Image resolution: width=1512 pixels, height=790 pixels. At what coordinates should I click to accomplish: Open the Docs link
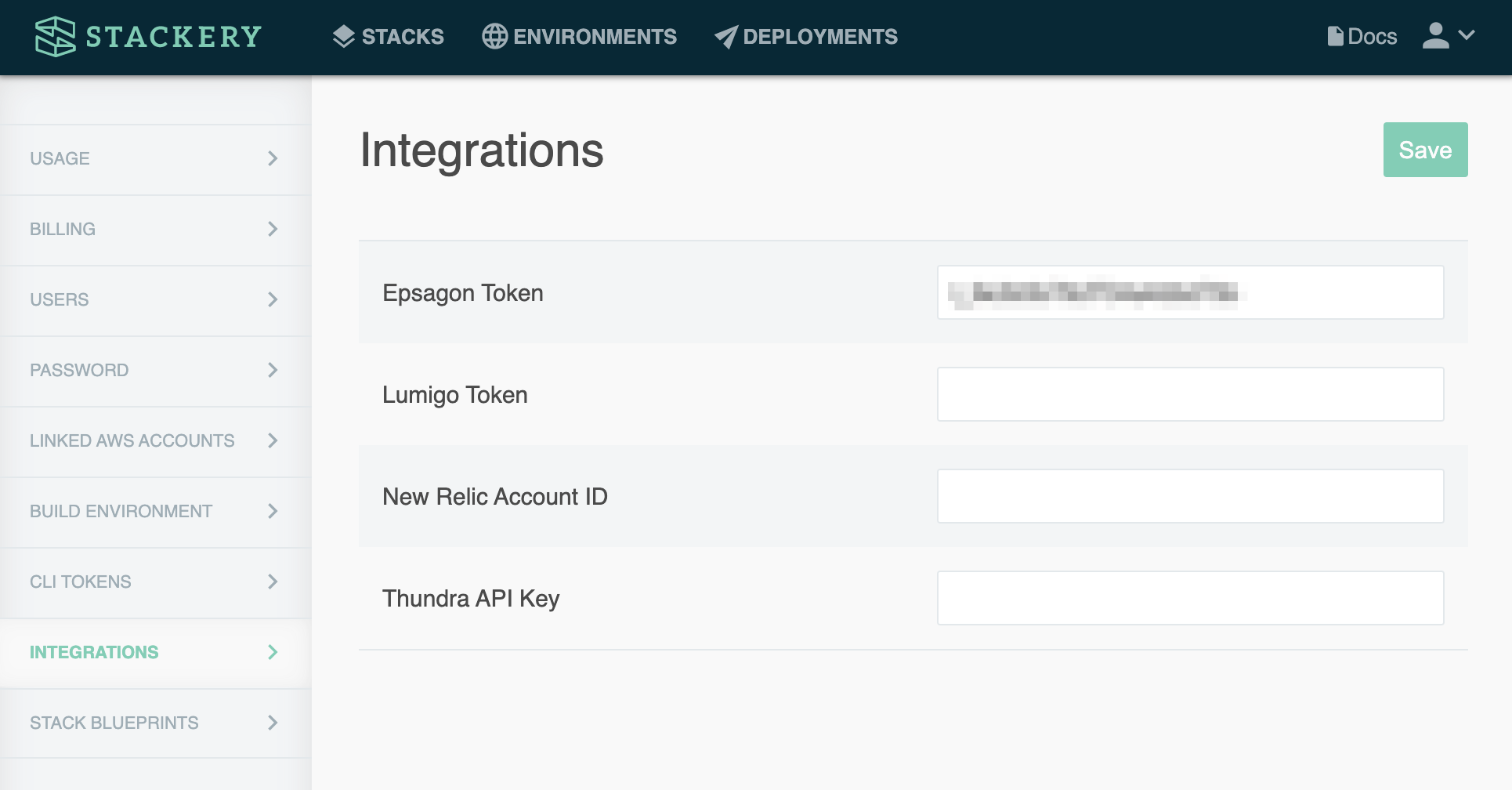pos(1362,36)
